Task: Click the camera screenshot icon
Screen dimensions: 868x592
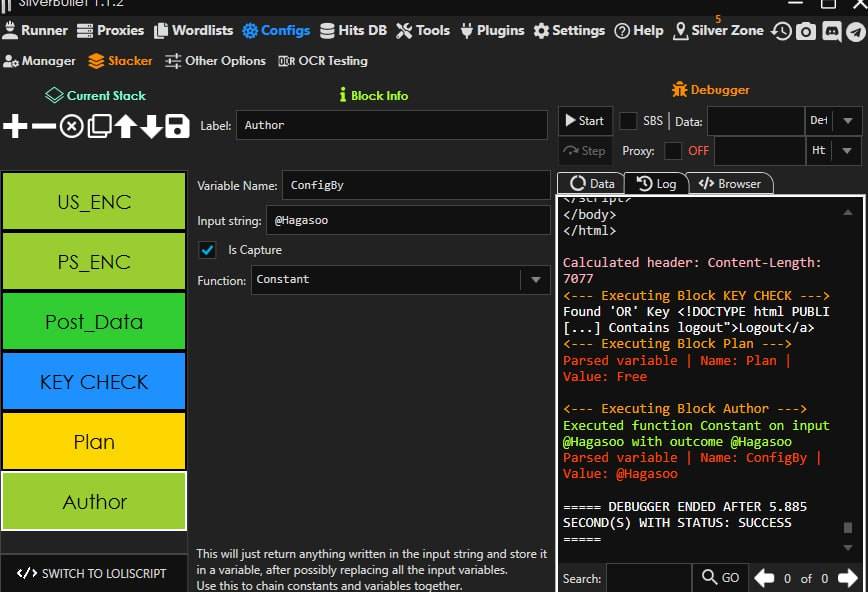Action: click(806, 31)
